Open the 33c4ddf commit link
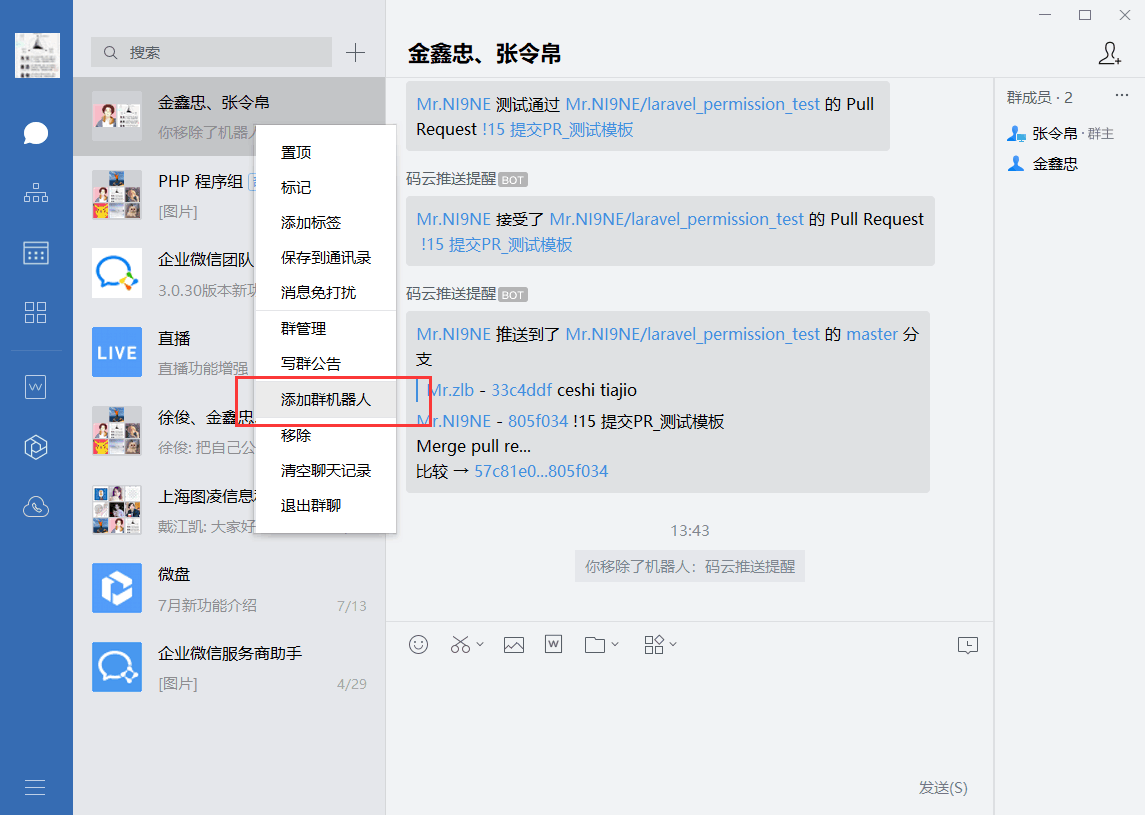This screenshot has height=815, width=1145. (521, 390)
